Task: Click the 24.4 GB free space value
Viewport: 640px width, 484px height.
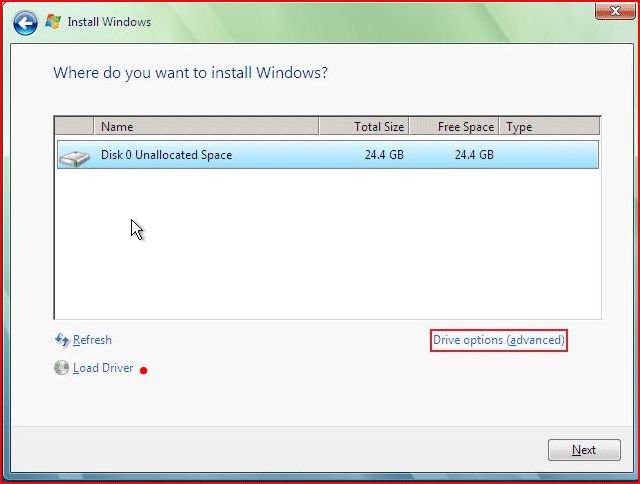Action: click(474, 155)
